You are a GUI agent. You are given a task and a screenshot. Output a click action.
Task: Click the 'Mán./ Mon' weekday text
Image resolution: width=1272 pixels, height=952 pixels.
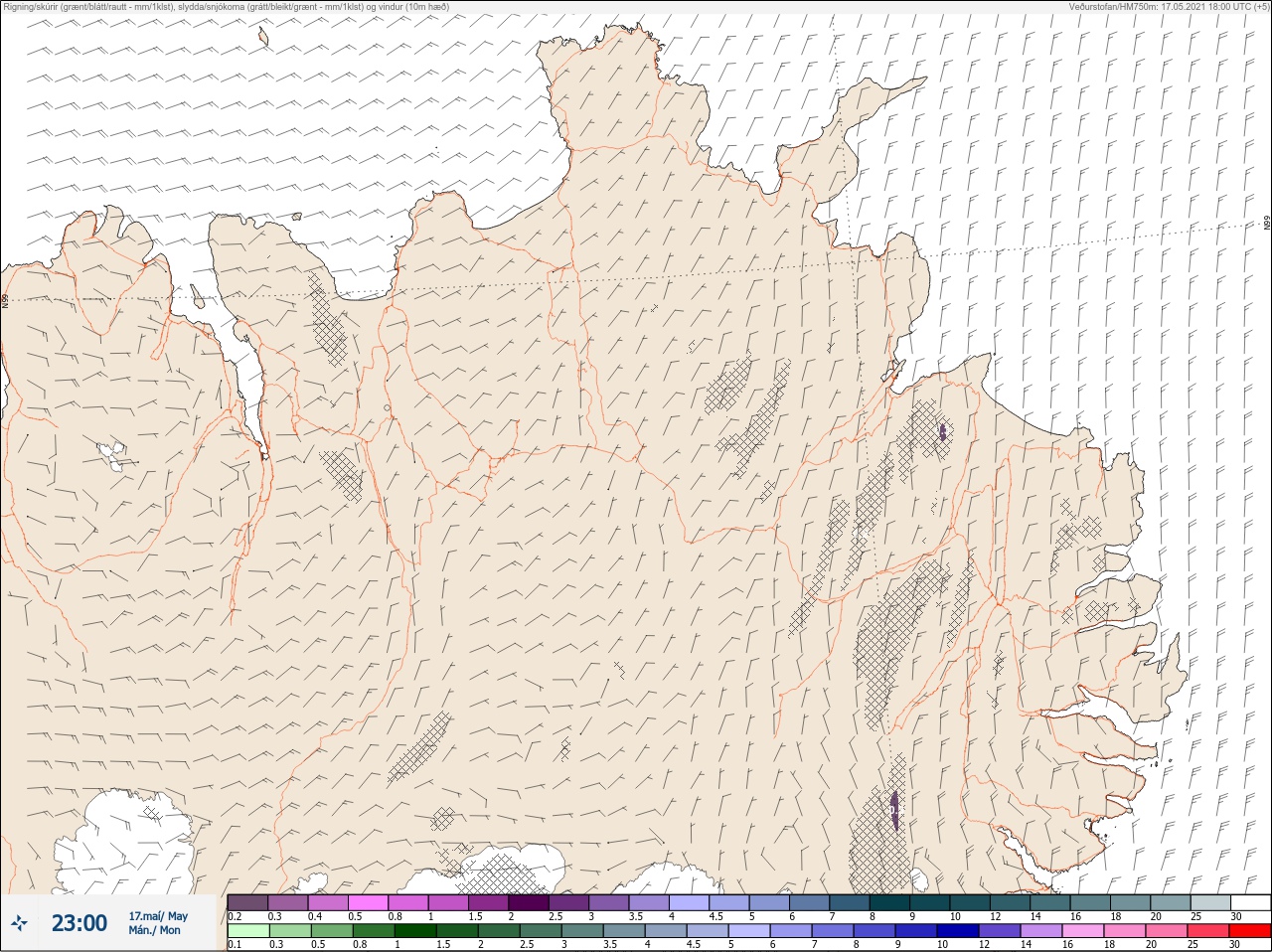155,931
